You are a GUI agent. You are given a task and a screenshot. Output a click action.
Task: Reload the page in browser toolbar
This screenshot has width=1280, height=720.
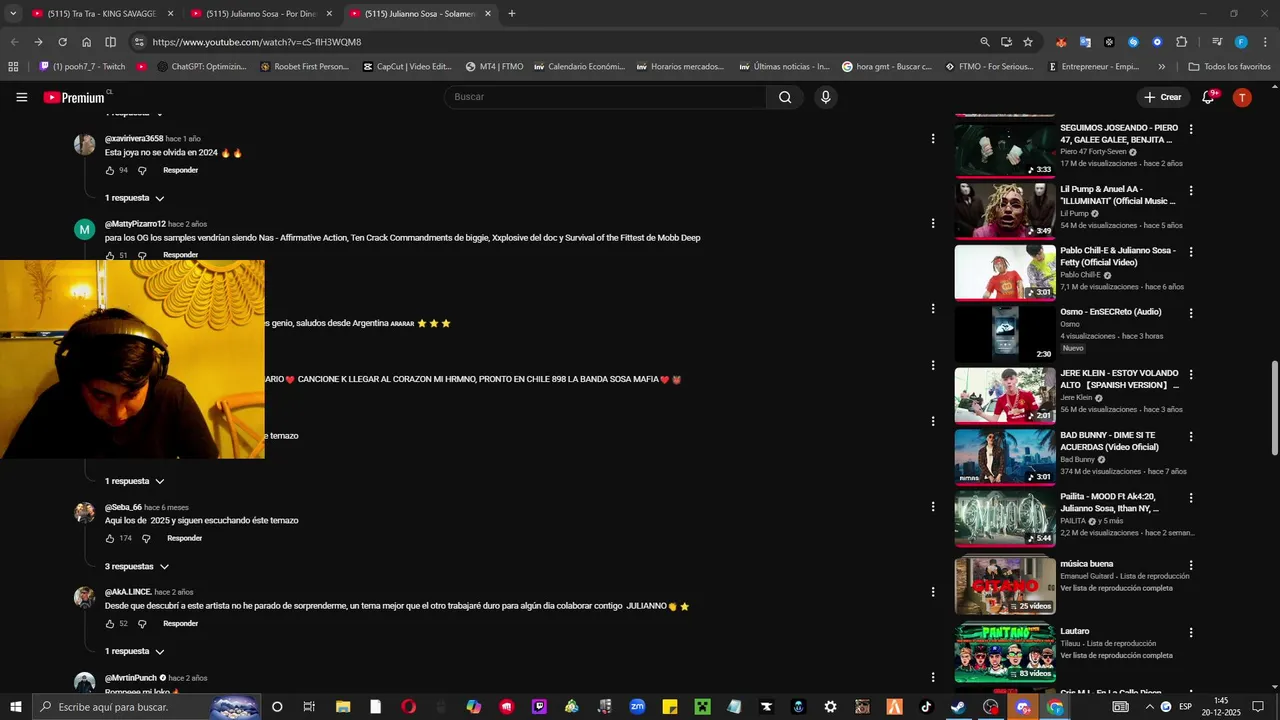[62, 42]
